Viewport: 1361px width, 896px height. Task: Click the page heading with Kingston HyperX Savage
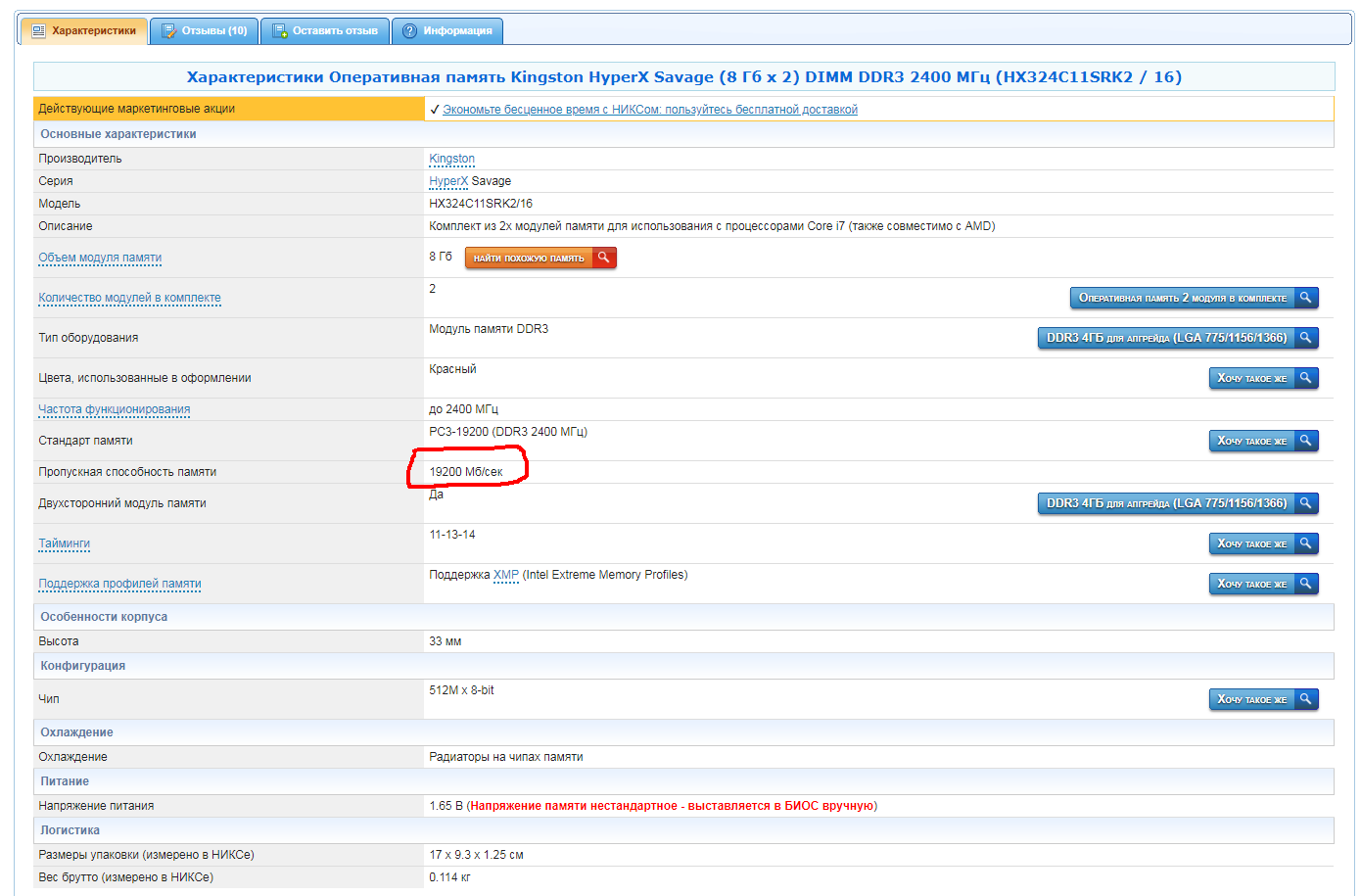click(684, 76)
